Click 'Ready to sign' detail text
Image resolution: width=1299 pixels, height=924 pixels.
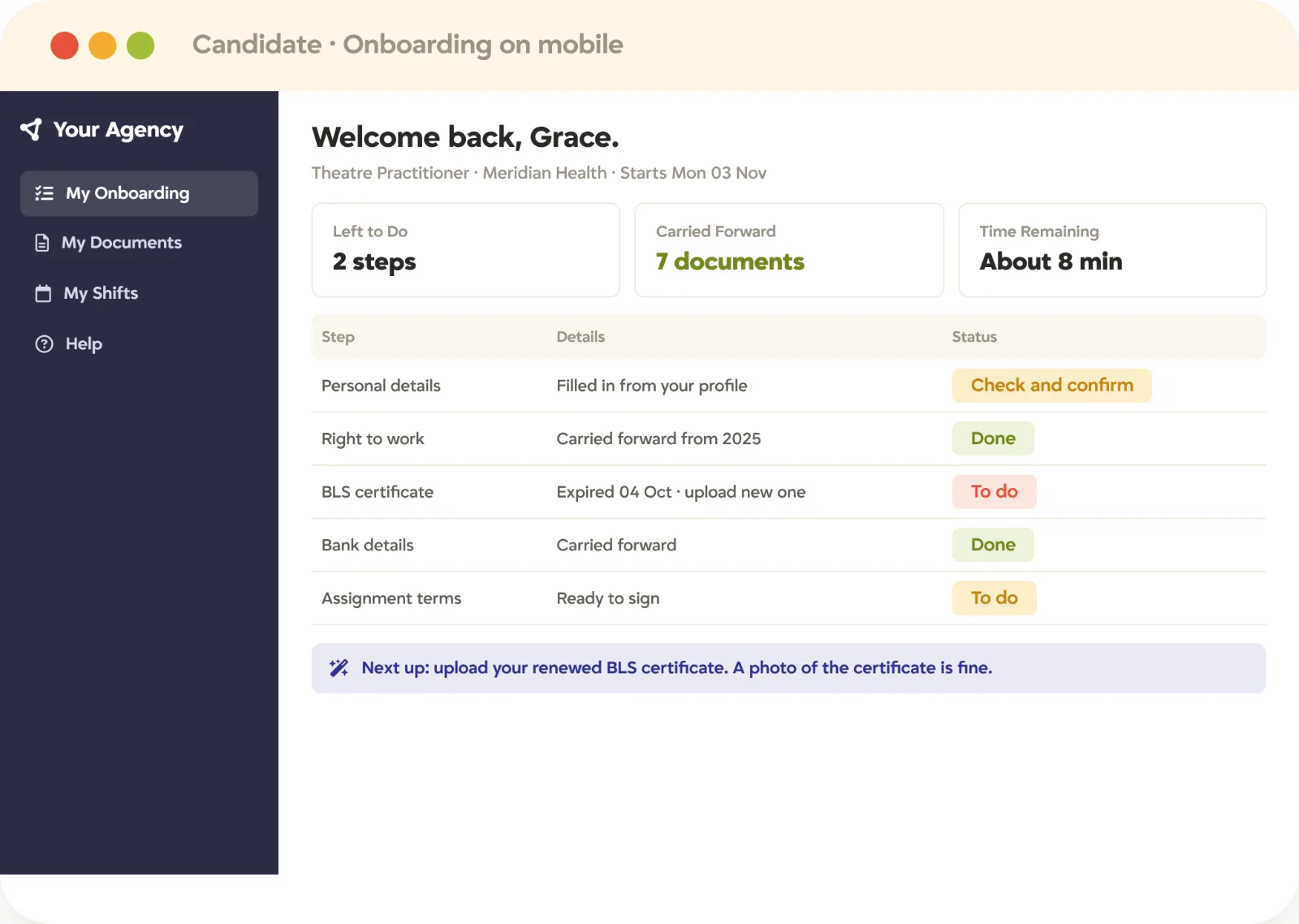(608, 598)
